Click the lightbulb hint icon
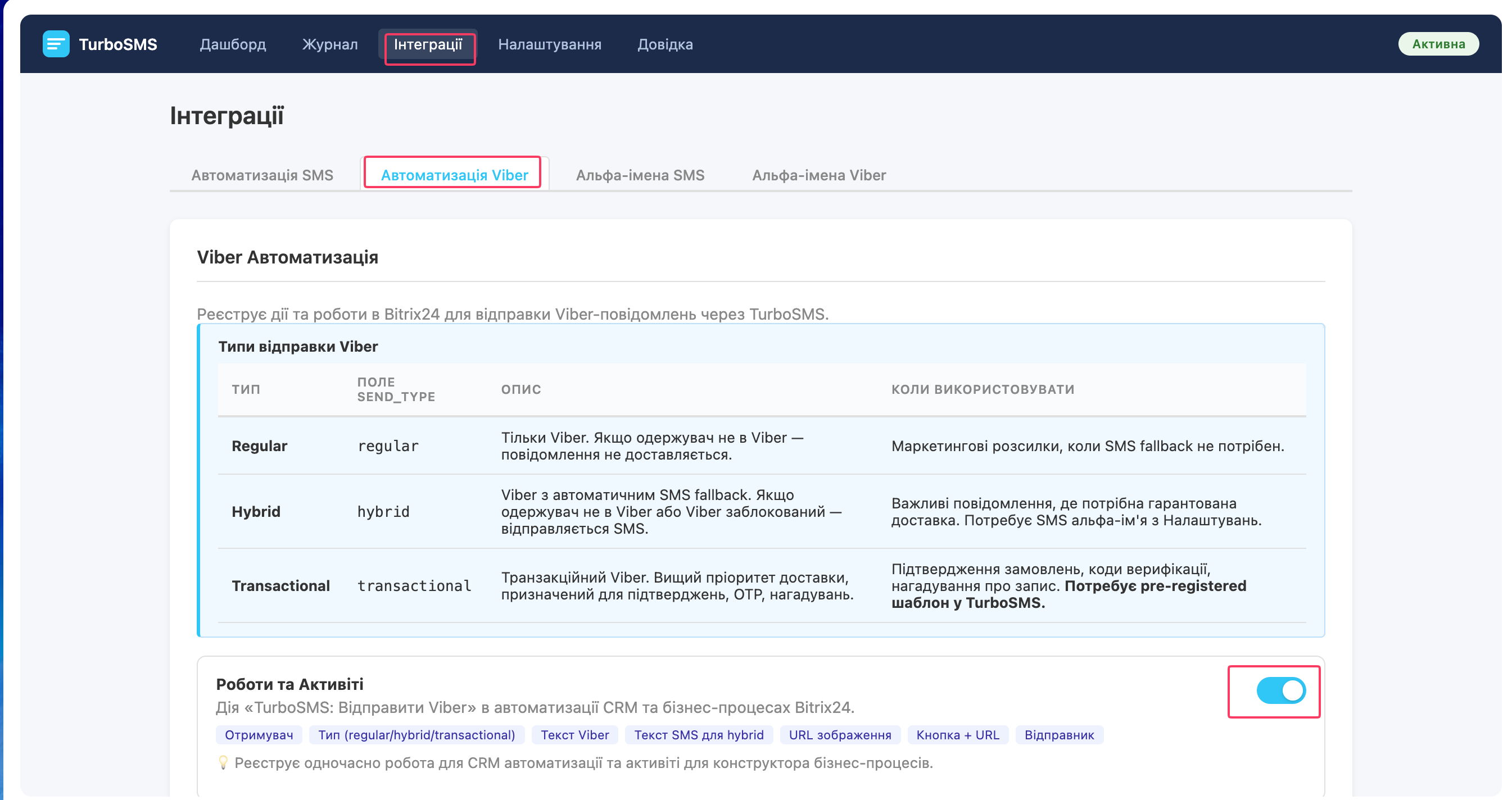This screenshot has height=800, width=1512. (x=223, y=762)
